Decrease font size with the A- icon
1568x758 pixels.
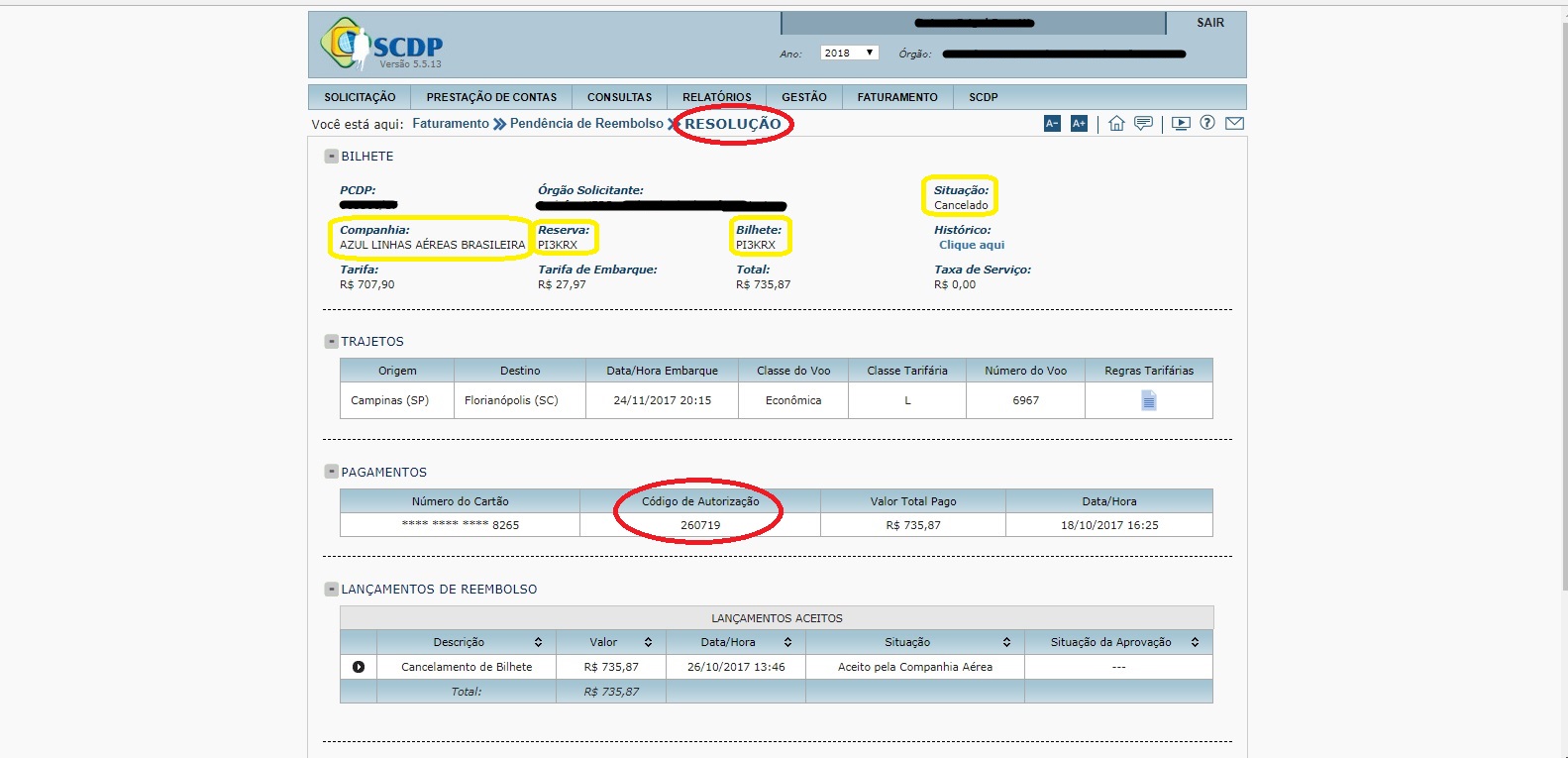tap(1052, 123)
